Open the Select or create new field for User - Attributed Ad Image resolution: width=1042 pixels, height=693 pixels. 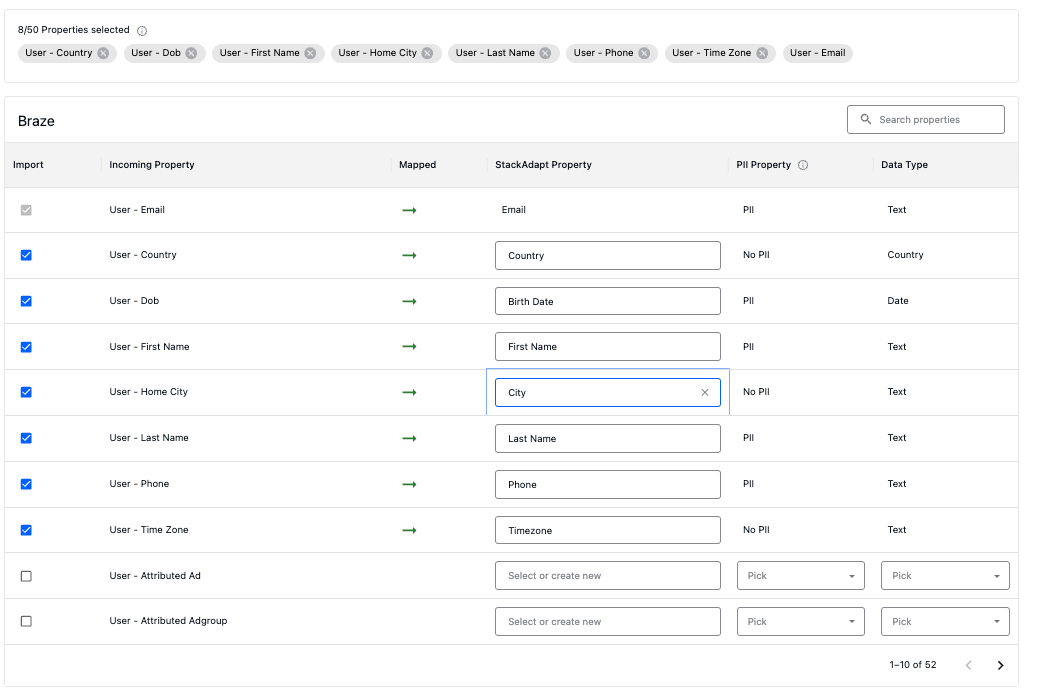607,575
